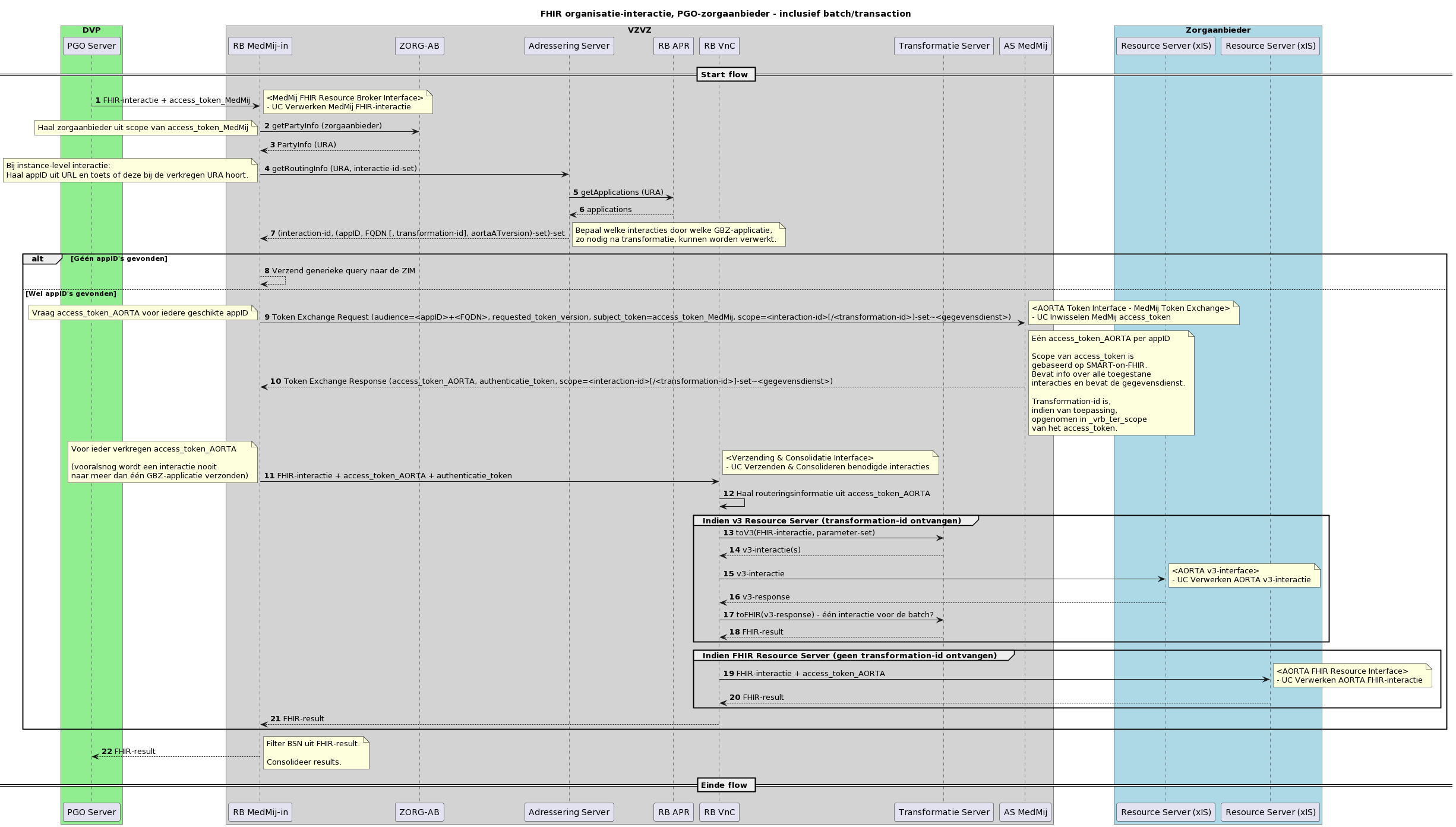Select the top RB VnC participant box
The height and width of the screenshot is (827, 1456).
pos(719,46)
